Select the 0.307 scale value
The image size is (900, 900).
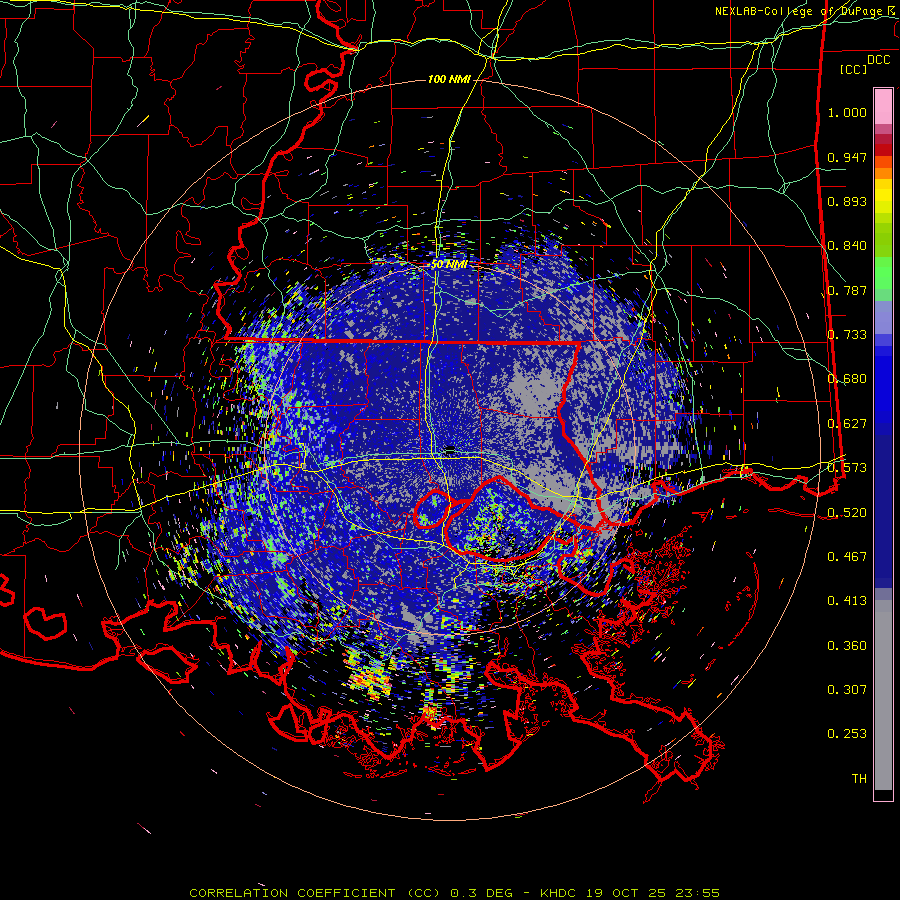pos(847,690)
